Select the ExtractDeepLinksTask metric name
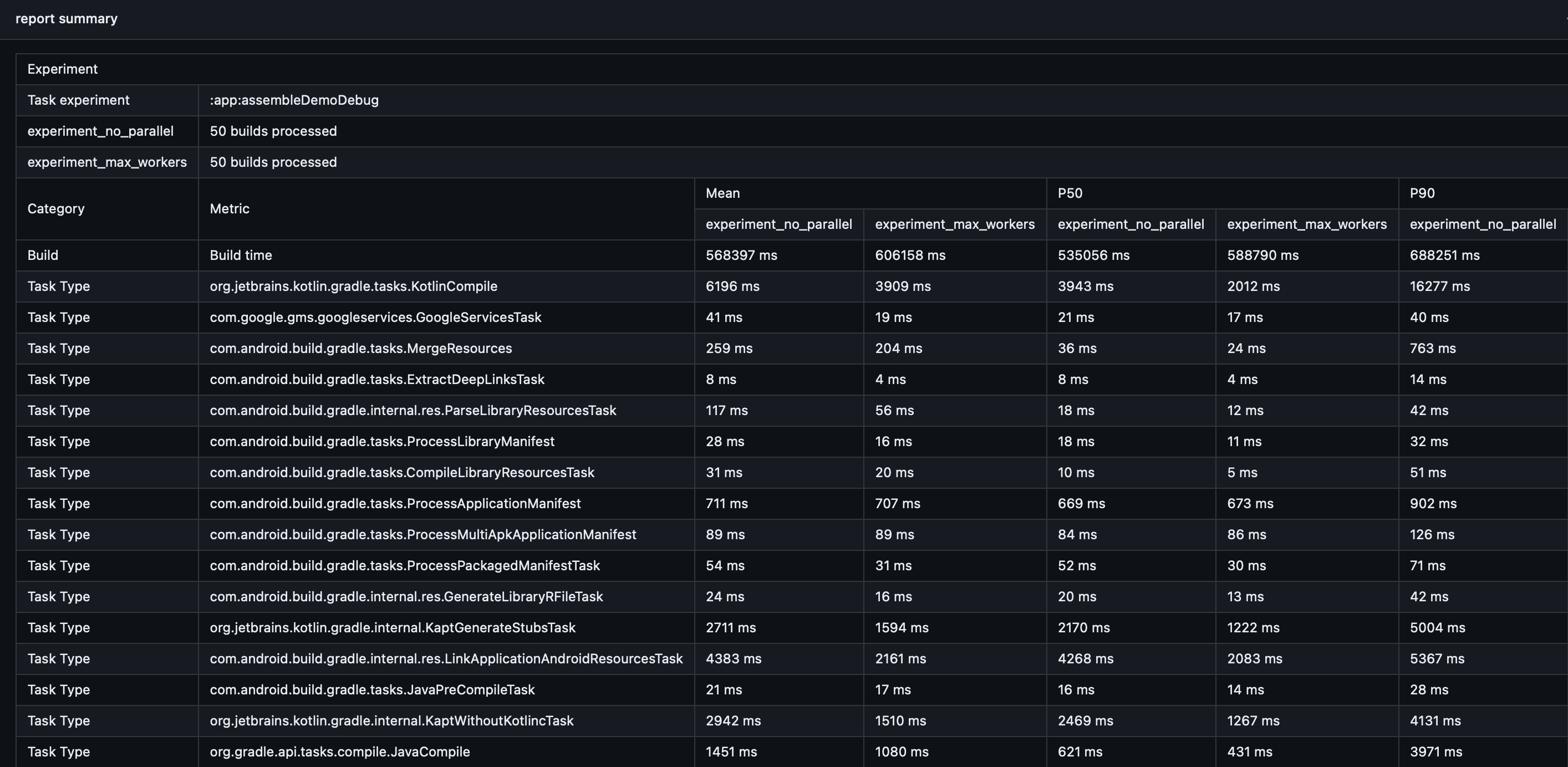The image size is (1568, 767). point(377,380)
